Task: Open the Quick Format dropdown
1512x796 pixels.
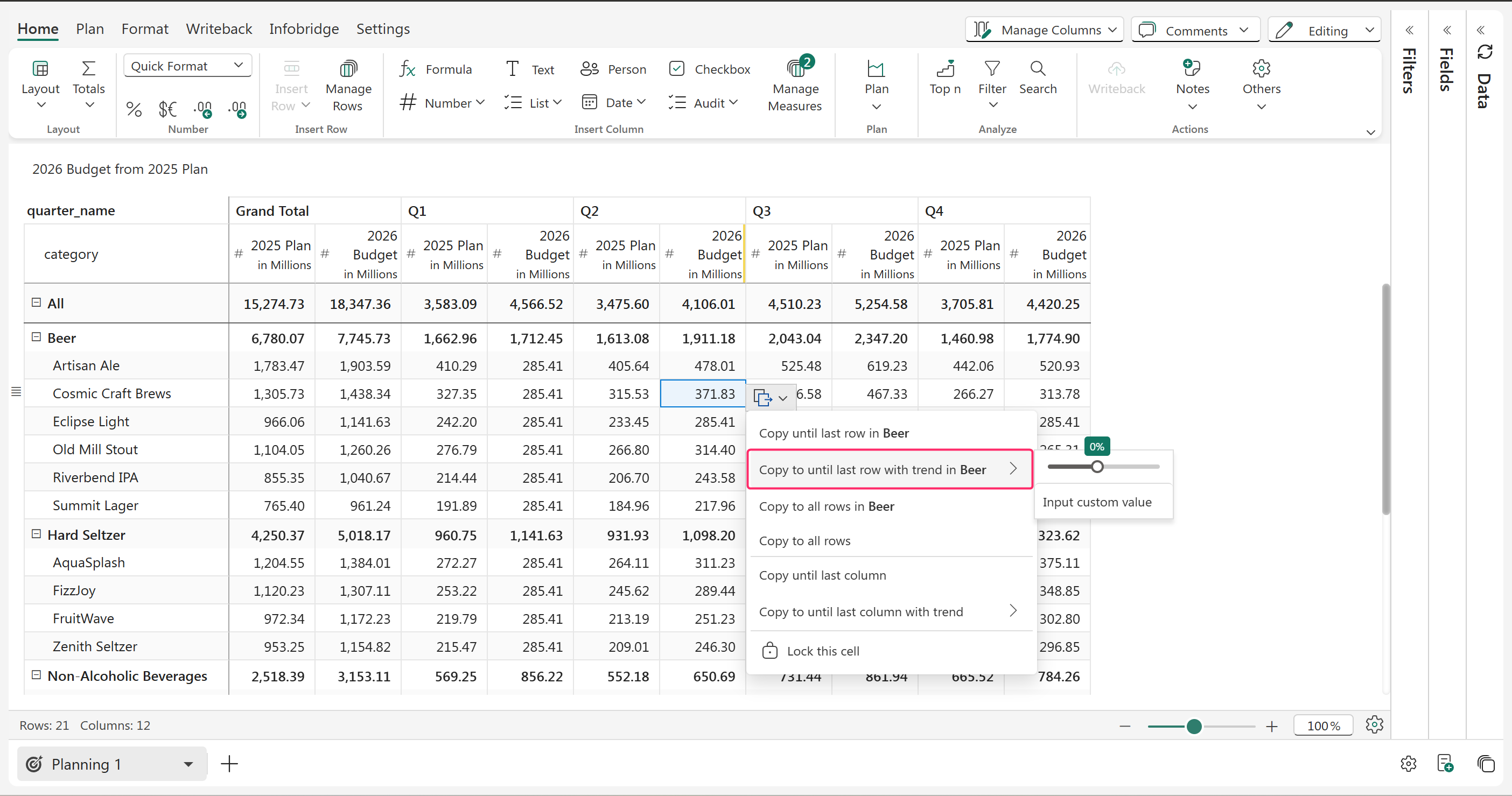Action: (x=187, y=66)
